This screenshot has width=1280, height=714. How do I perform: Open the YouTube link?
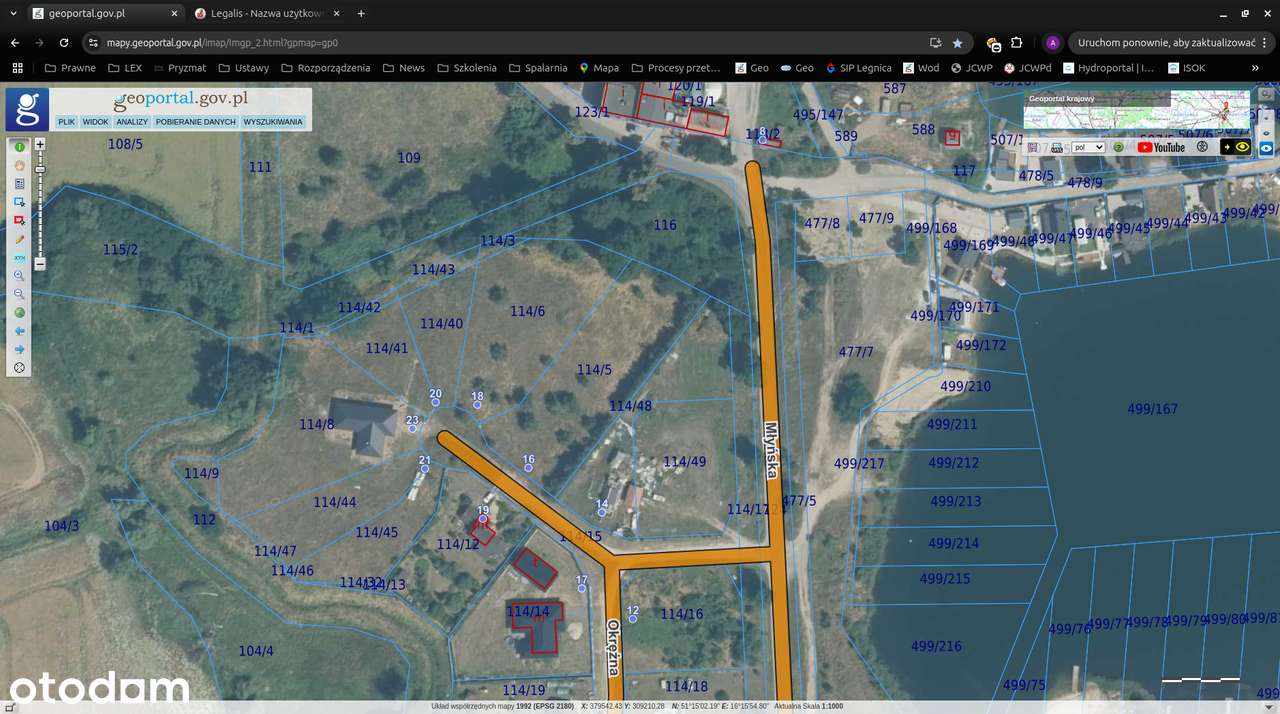tap(1161, 147)
